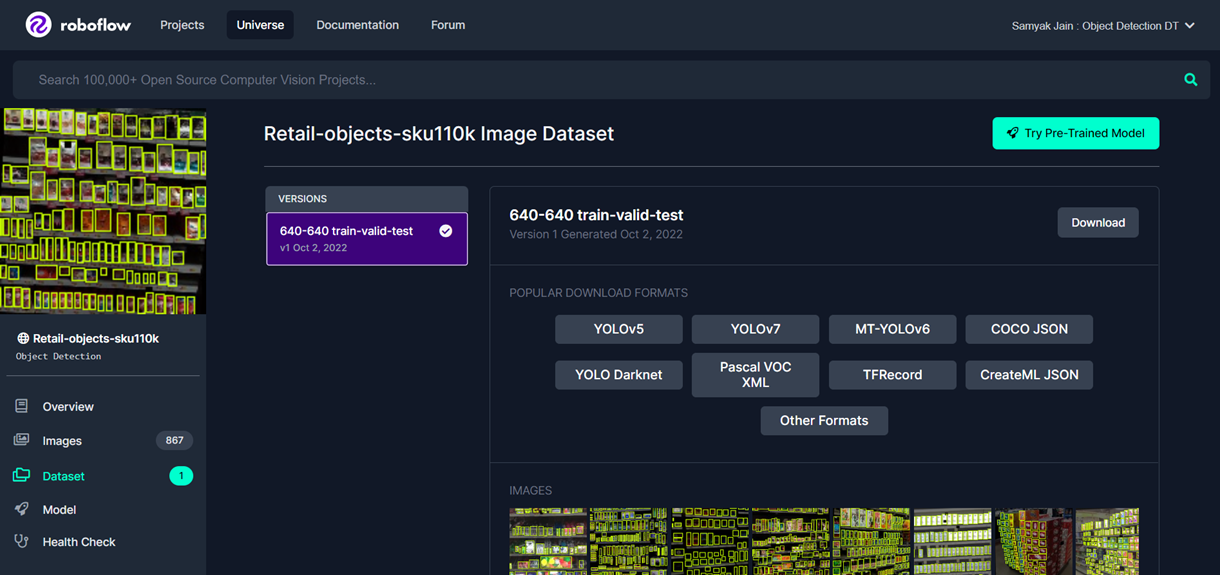This screenshot has width=1220, height=575.
Task: Choose the COCO JSON format
Action: 1029,329
